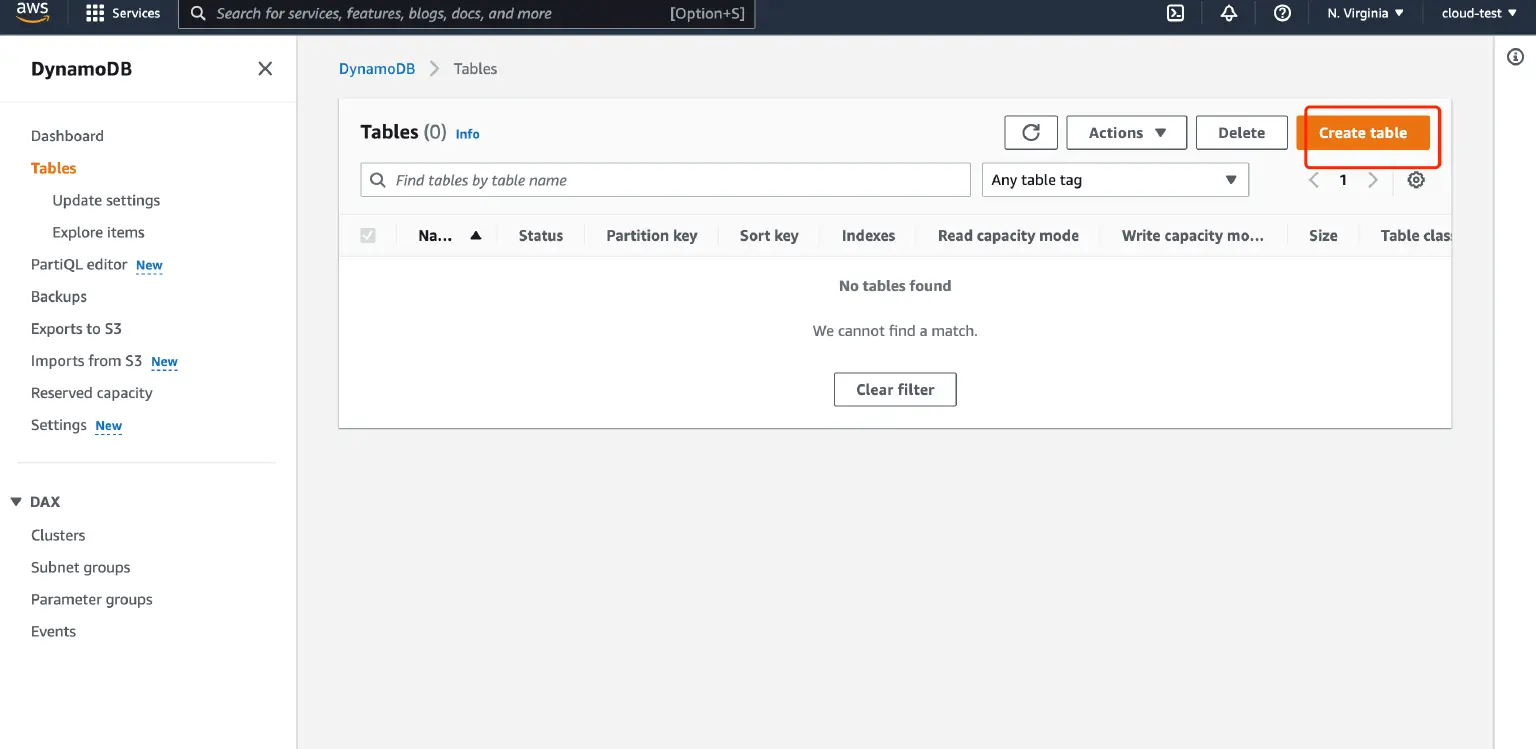Open the Any table tag filter dropdown
The height and width of the screenshot is (749, 1536).
pos(1114,179)
